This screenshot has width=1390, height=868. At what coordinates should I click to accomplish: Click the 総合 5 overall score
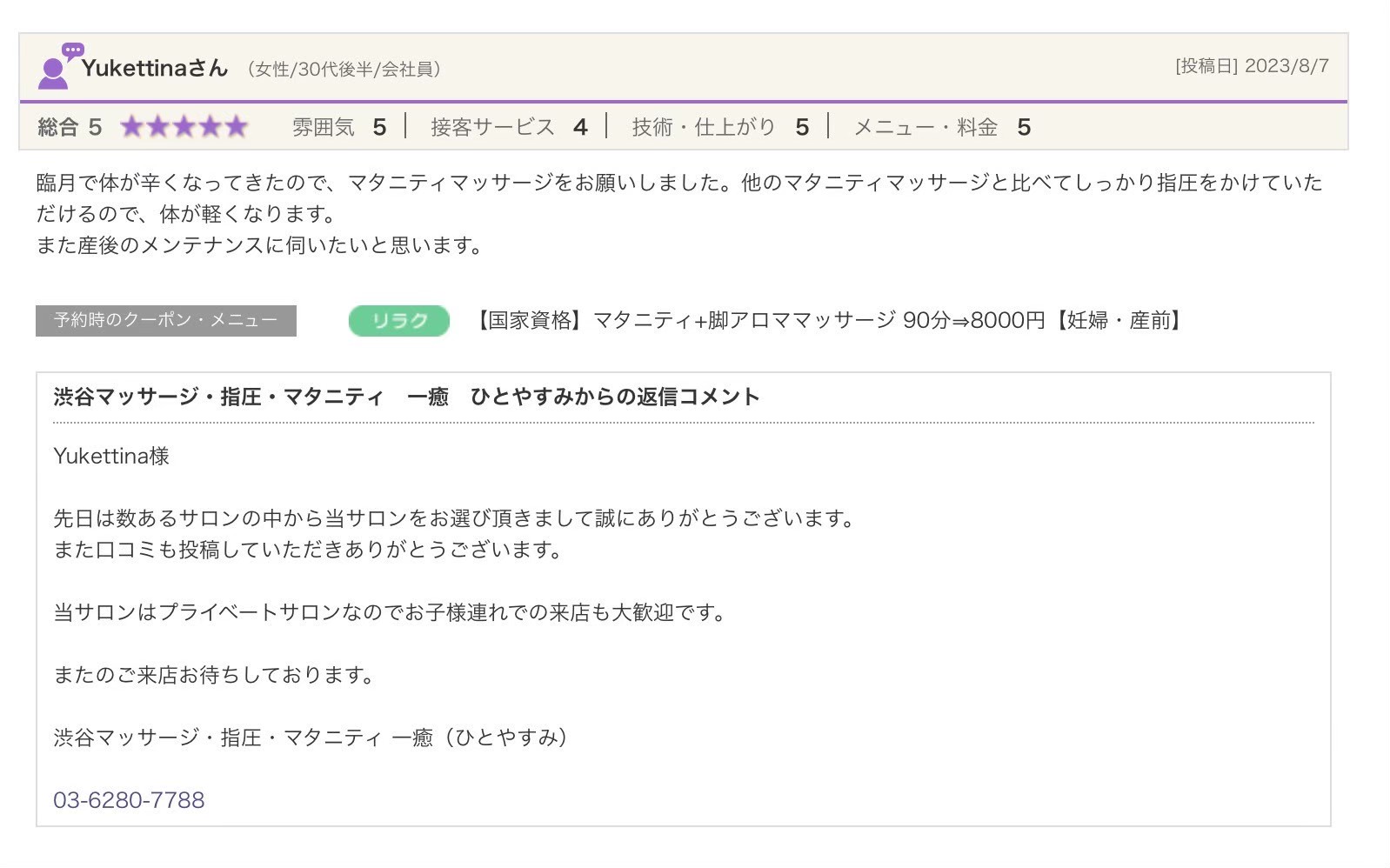click(x=70, y=127)
